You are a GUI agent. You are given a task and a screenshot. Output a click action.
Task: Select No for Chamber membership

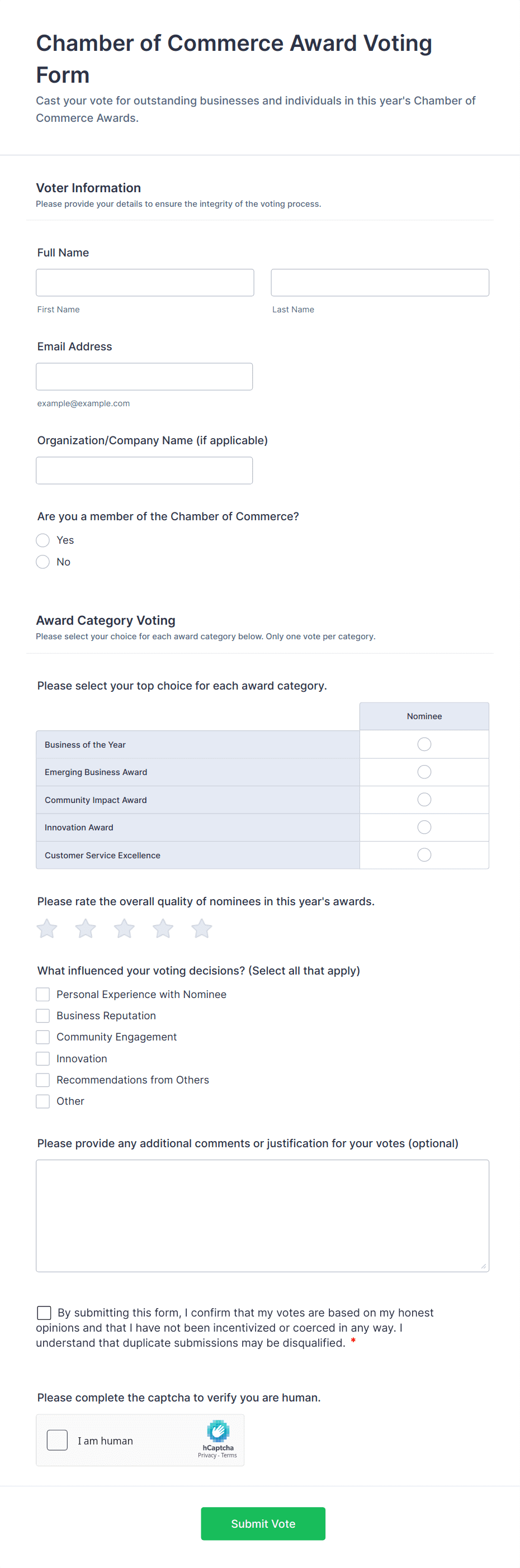(42, 562)
